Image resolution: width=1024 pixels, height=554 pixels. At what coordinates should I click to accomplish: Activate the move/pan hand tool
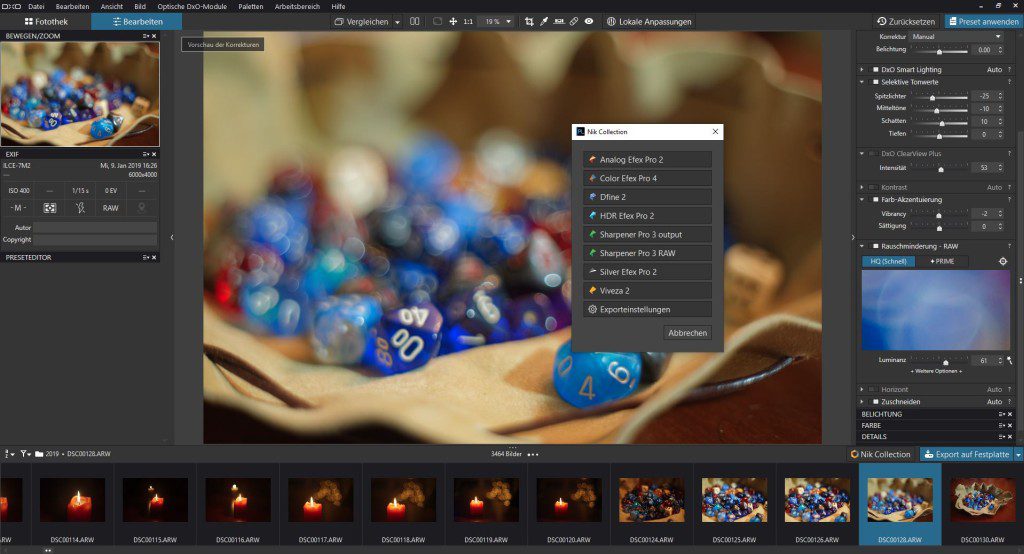pyautogui.click(x=453, y=22)
